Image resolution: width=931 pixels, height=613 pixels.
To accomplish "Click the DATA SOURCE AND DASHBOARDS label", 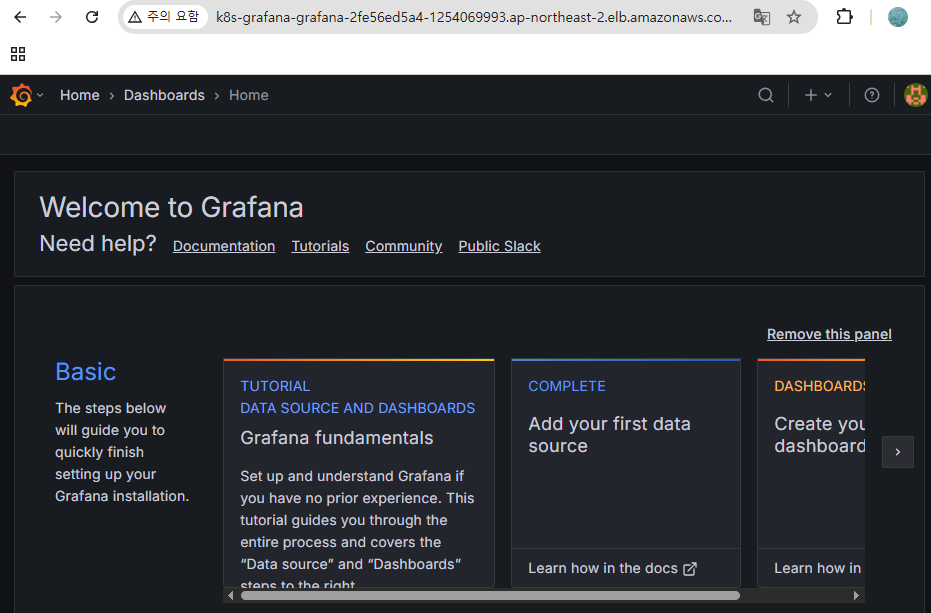I will [357, 408].
